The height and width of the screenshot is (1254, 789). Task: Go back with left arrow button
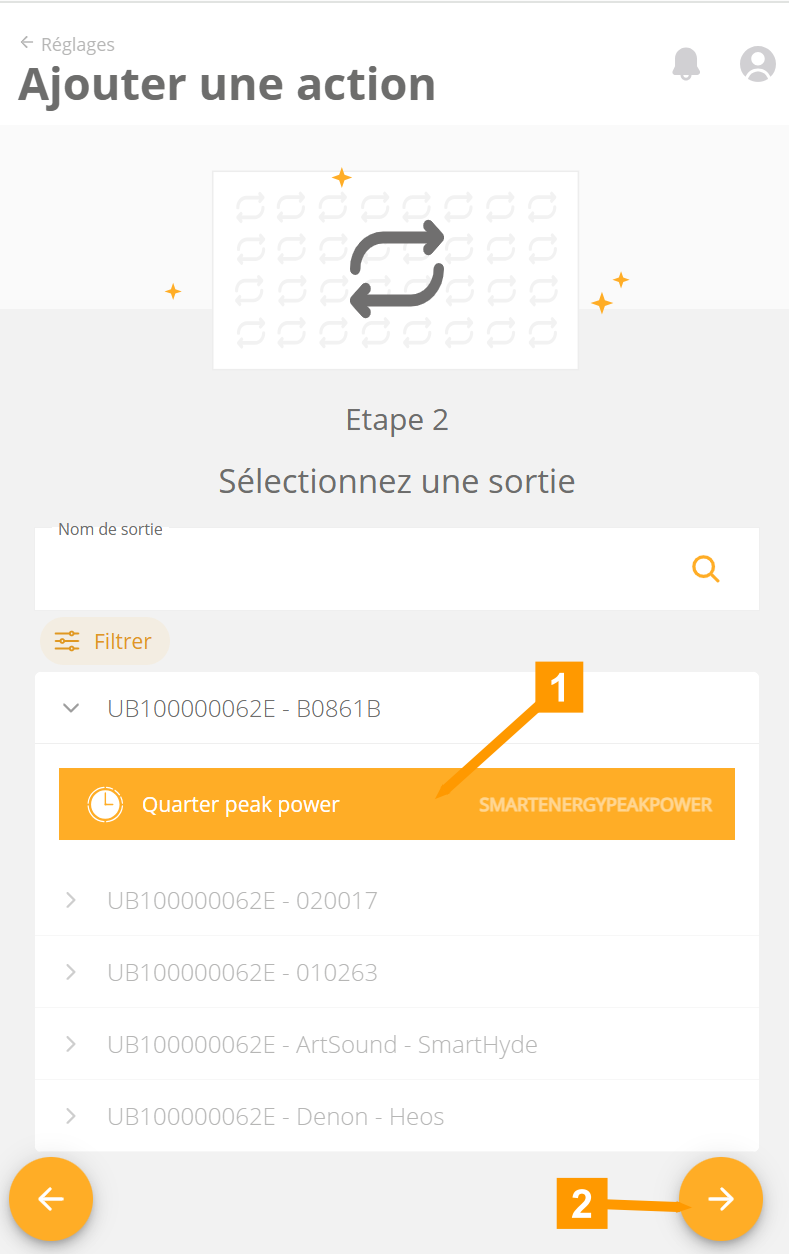pos(51,1199)
